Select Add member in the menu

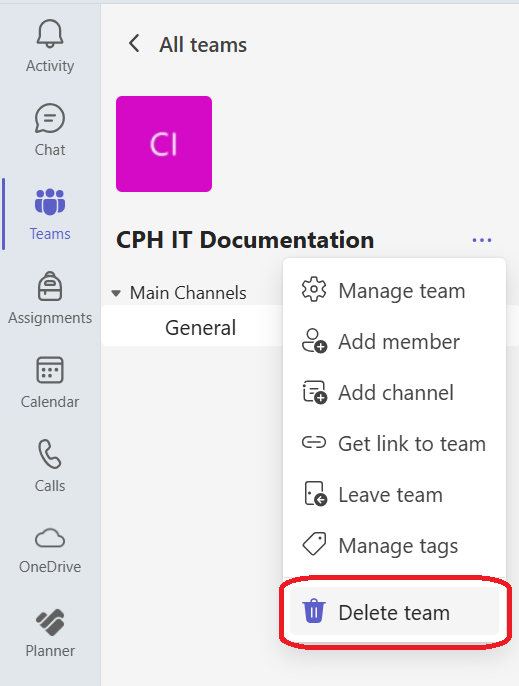394,342
